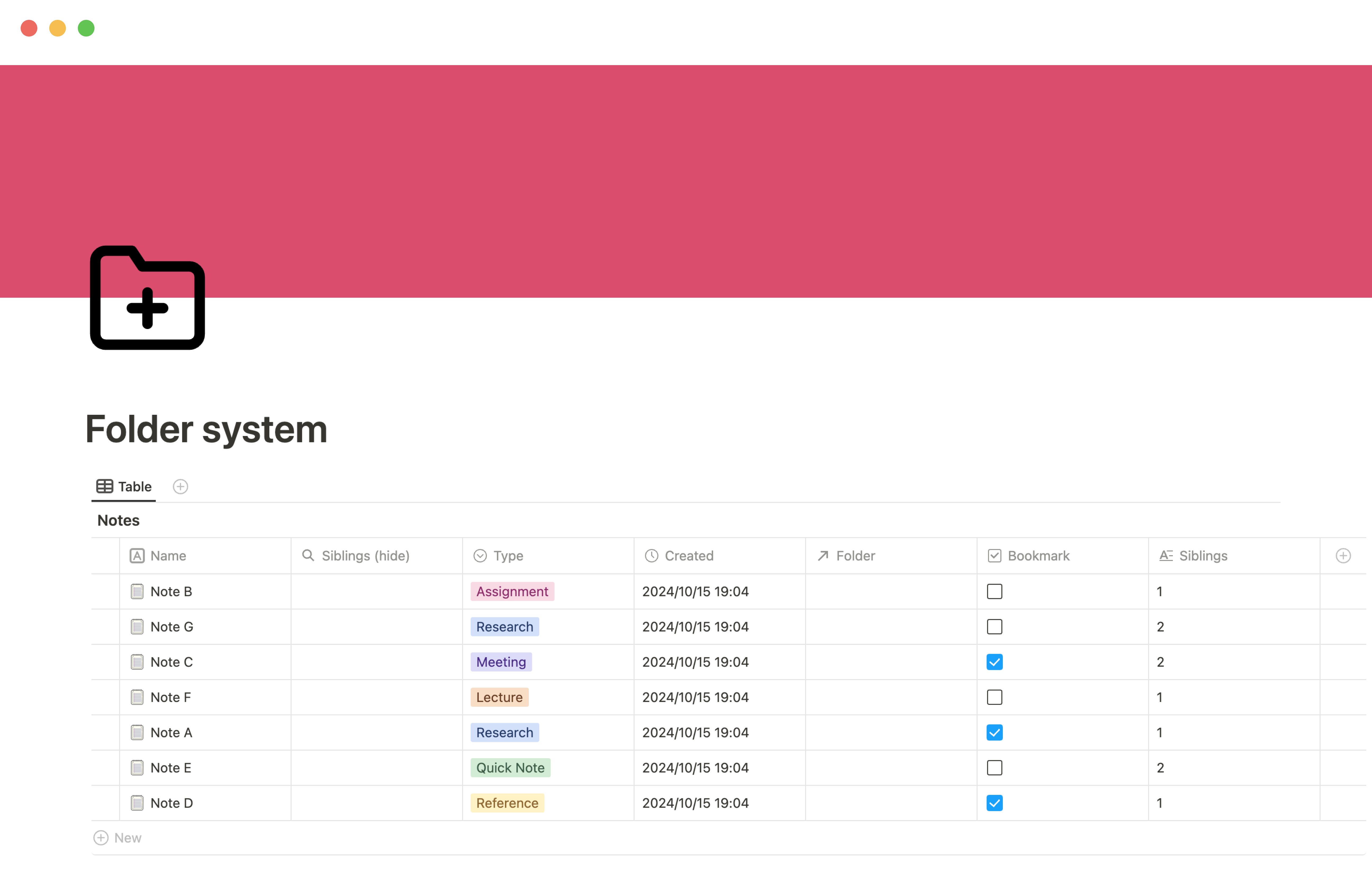Click the add view plus icon
The height and width of the screenshot is (887, 1372).
point(180,487)
